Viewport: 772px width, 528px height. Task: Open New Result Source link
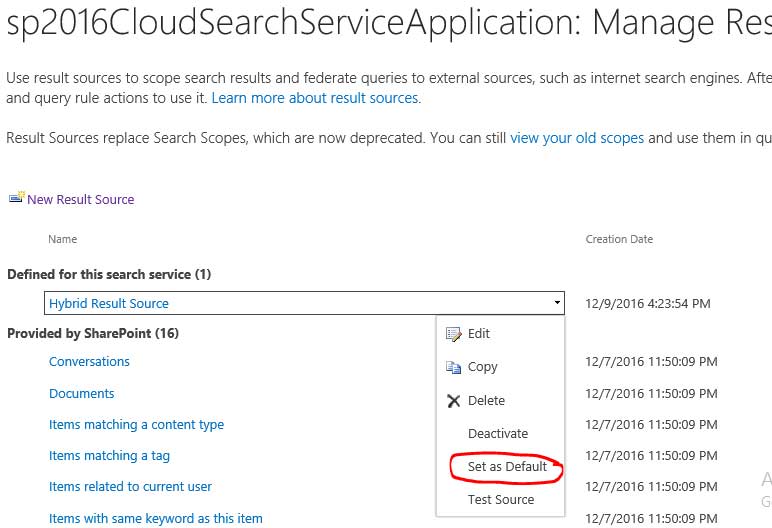point(81,199)
